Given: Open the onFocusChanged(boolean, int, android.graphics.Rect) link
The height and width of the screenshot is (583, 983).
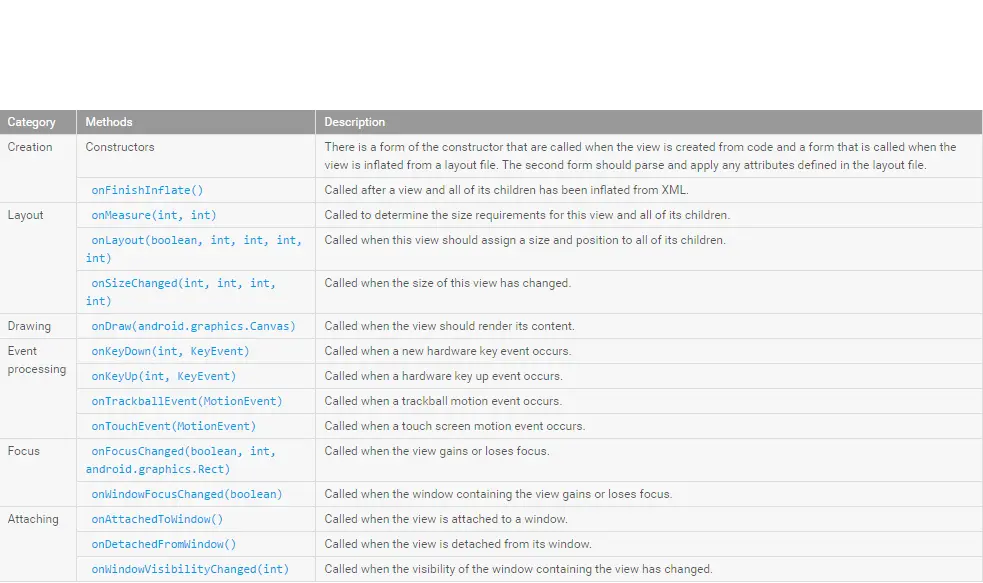Looking at the screenshot, I should click(181, 460).
